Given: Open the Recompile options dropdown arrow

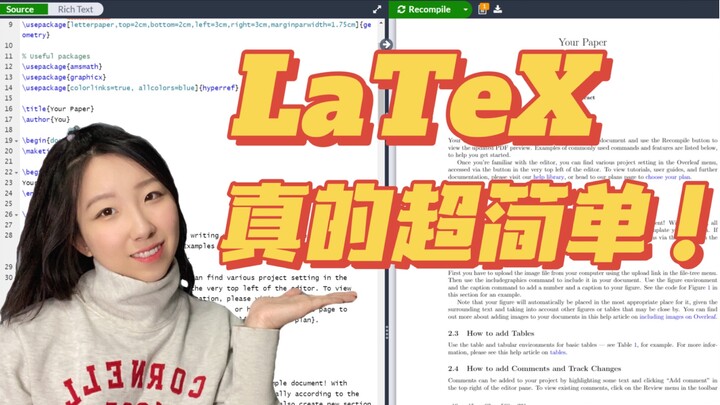Looking at the screenshot, I should (466, 9).
